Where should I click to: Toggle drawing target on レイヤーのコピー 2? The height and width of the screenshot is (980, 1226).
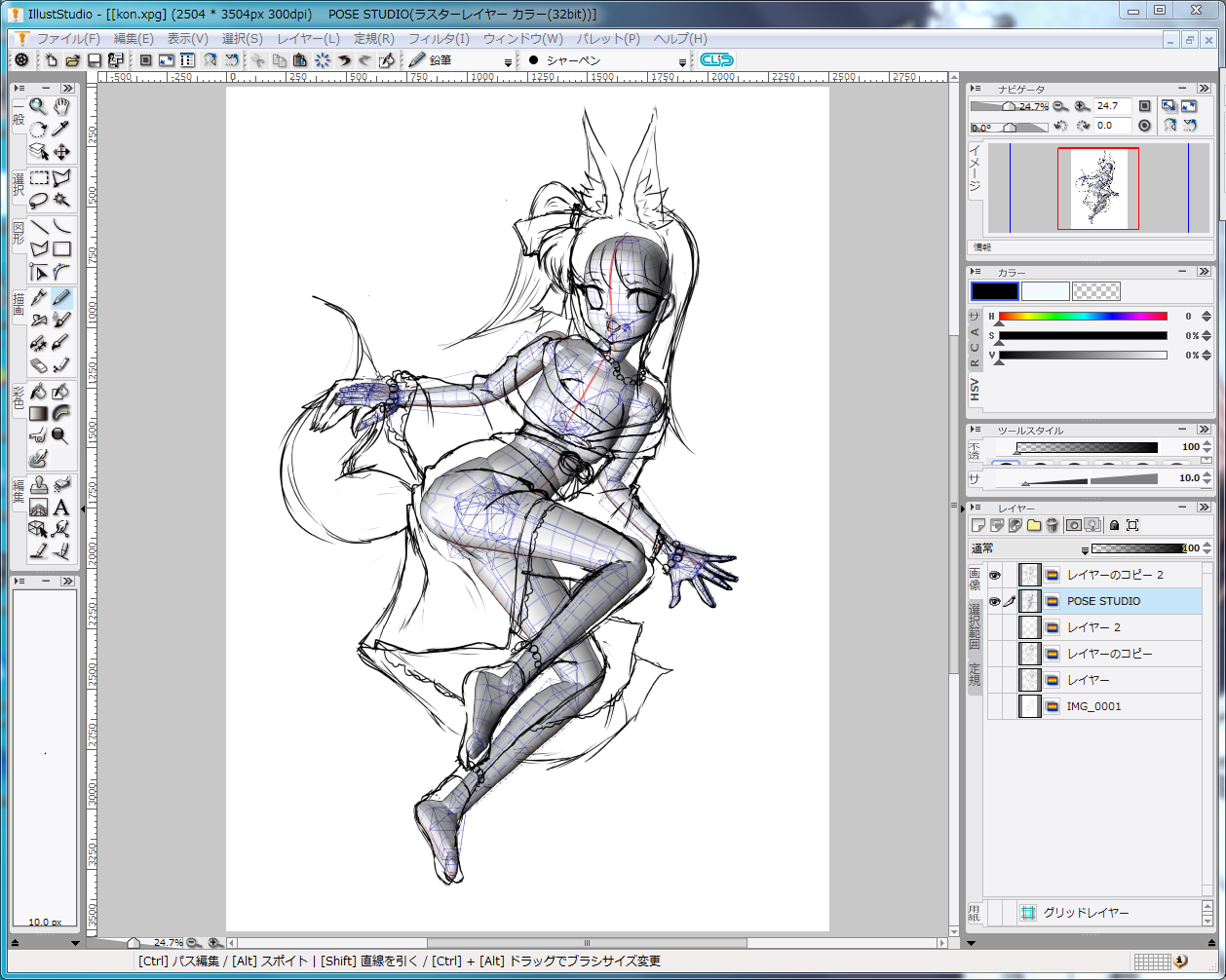[1010, 576]
